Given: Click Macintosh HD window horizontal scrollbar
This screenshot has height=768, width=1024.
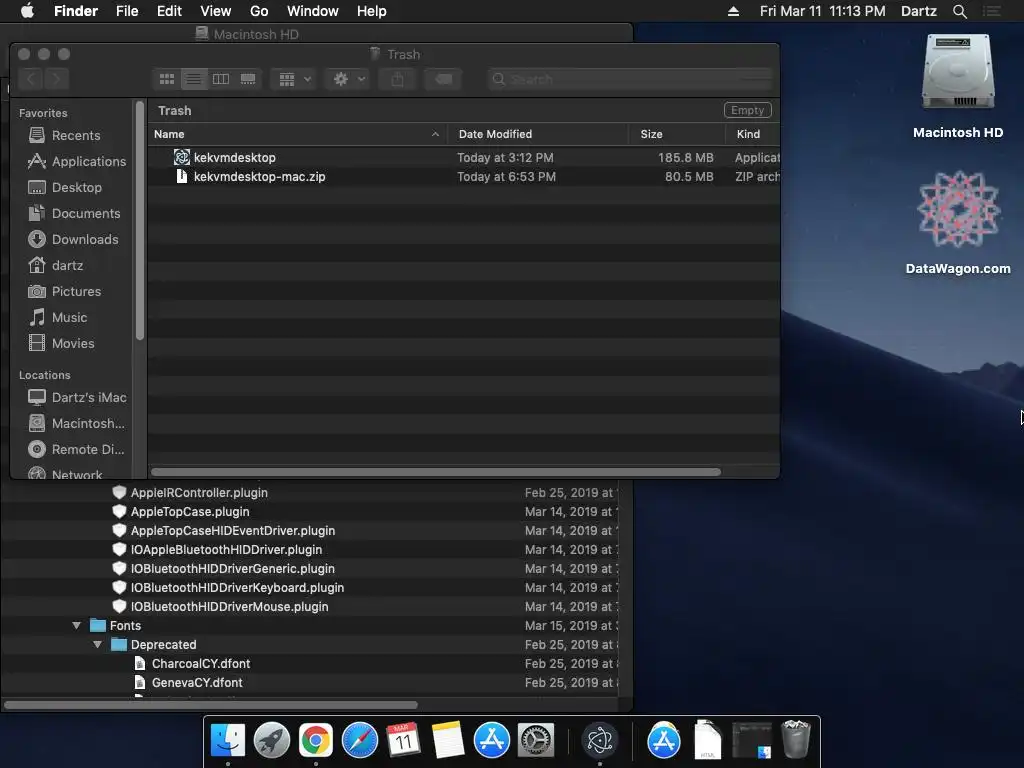Looking at the screenshot, I should pyautogui.click(x=210, y=705).
